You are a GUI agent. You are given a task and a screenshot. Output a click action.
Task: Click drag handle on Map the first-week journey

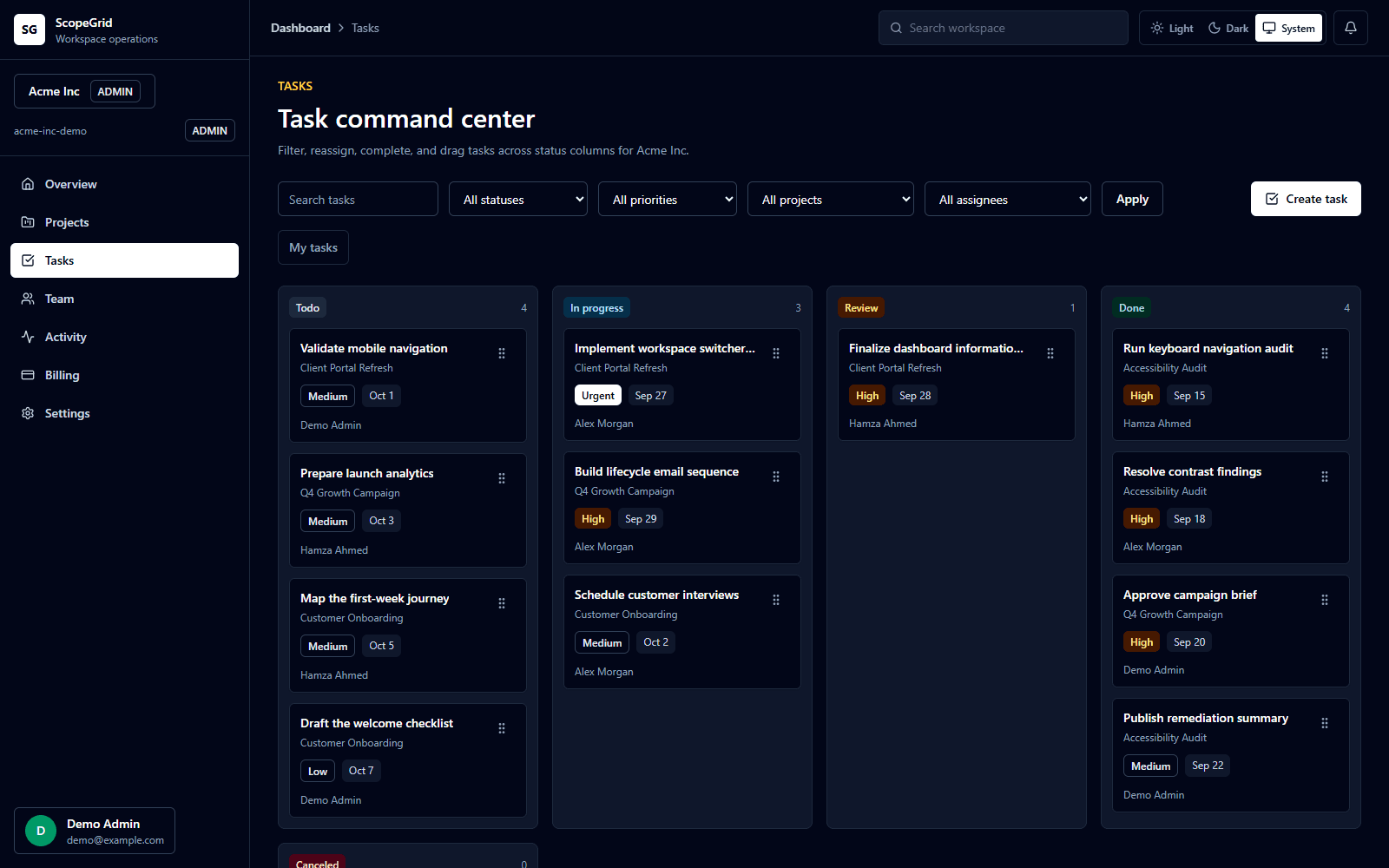click(x=502, y=603)
